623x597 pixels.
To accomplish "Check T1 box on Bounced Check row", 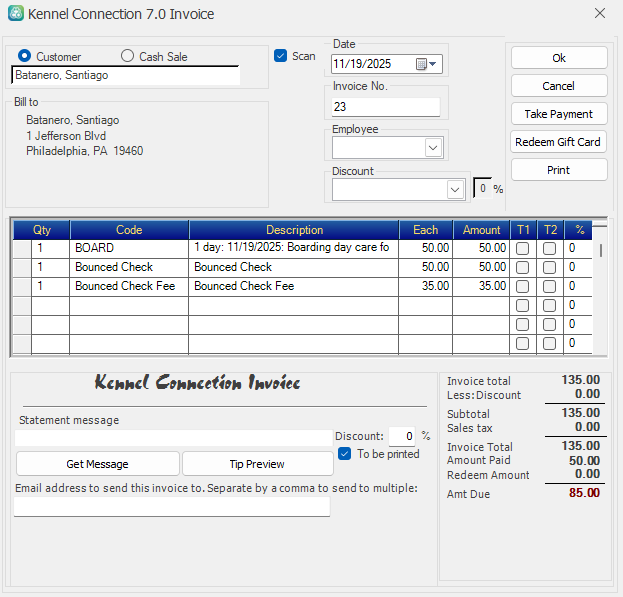I will [522, 267].
